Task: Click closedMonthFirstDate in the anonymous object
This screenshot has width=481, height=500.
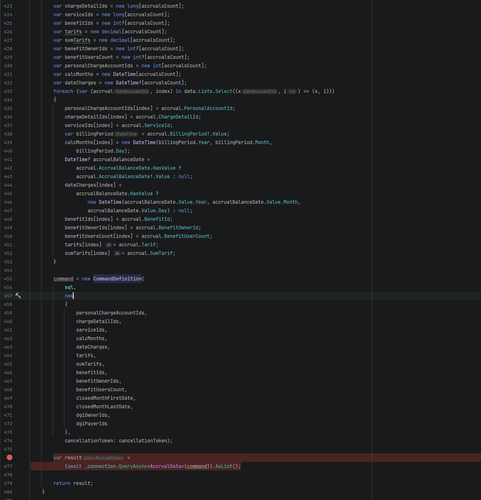Action: pyautogui.click(x=104, y=398)
